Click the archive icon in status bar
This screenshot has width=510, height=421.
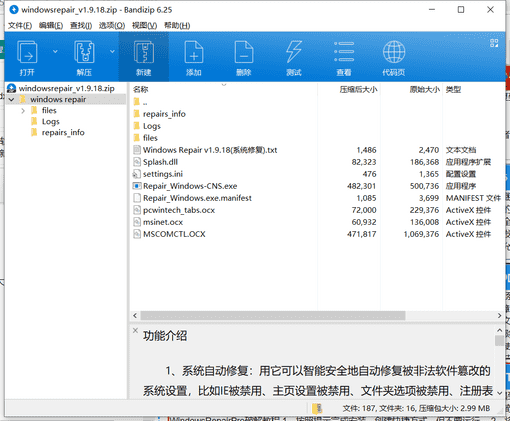(x=318, y=408)
